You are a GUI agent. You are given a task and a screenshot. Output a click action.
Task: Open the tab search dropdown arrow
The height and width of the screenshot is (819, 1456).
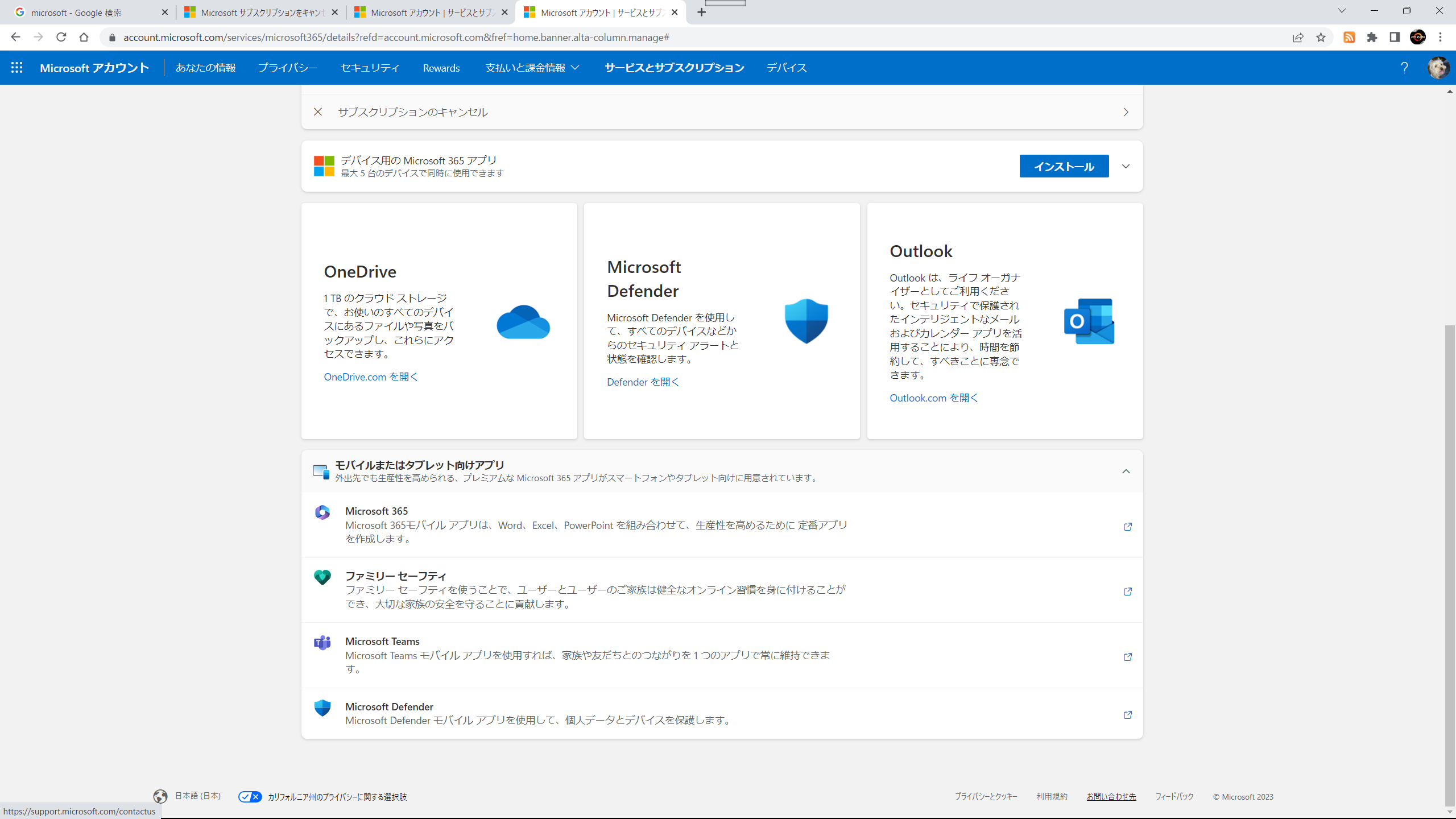pyautogui.click(x=1342, y=11)
